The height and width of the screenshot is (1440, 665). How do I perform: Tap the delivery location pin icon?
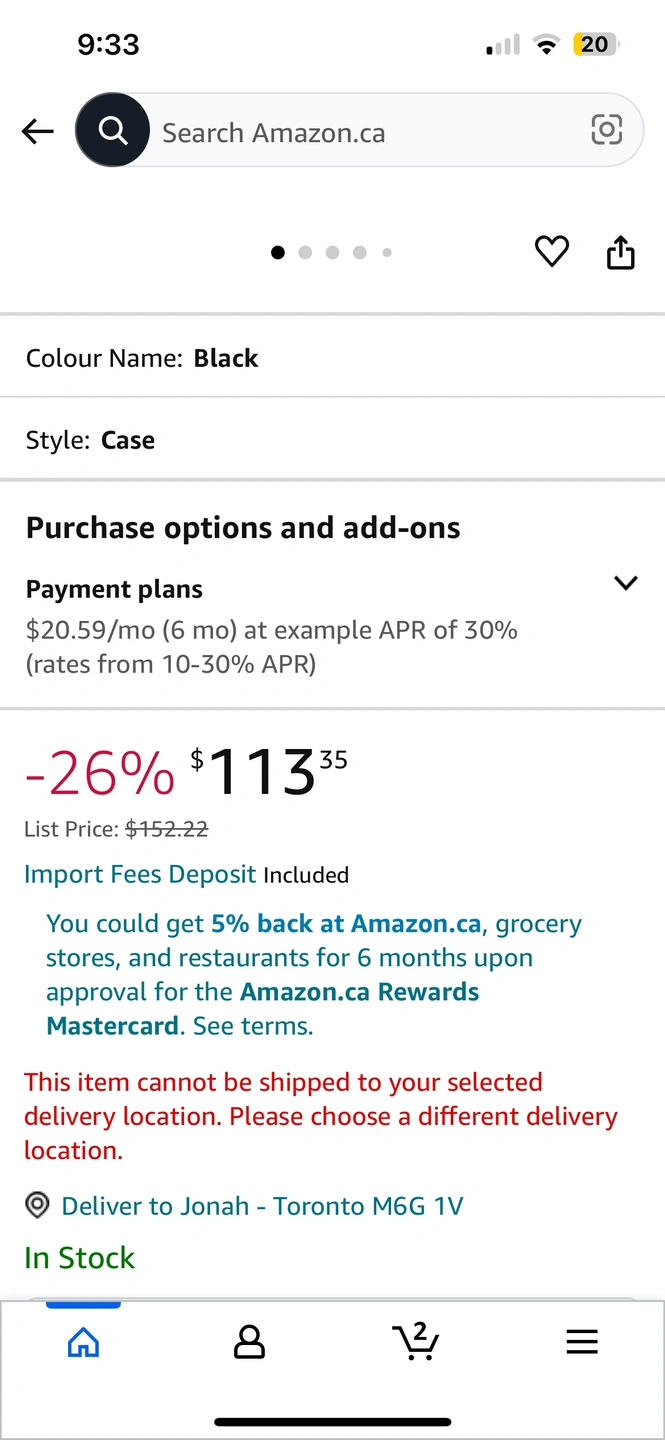[37, 1205]
